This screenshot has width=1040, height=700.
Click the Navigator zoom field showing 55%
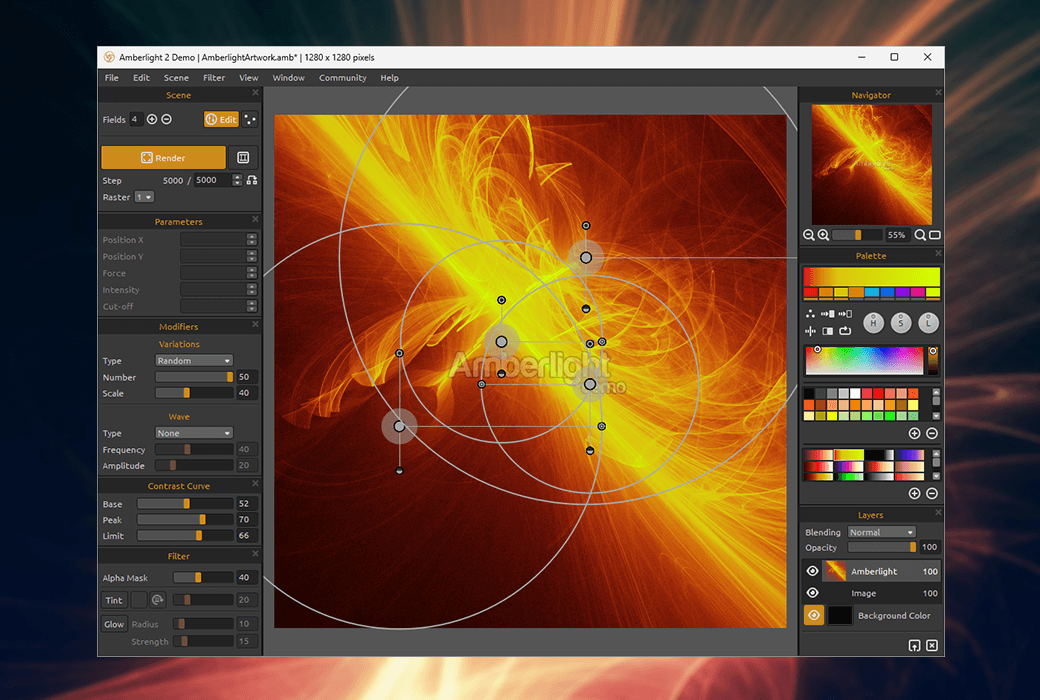[897, 235]
